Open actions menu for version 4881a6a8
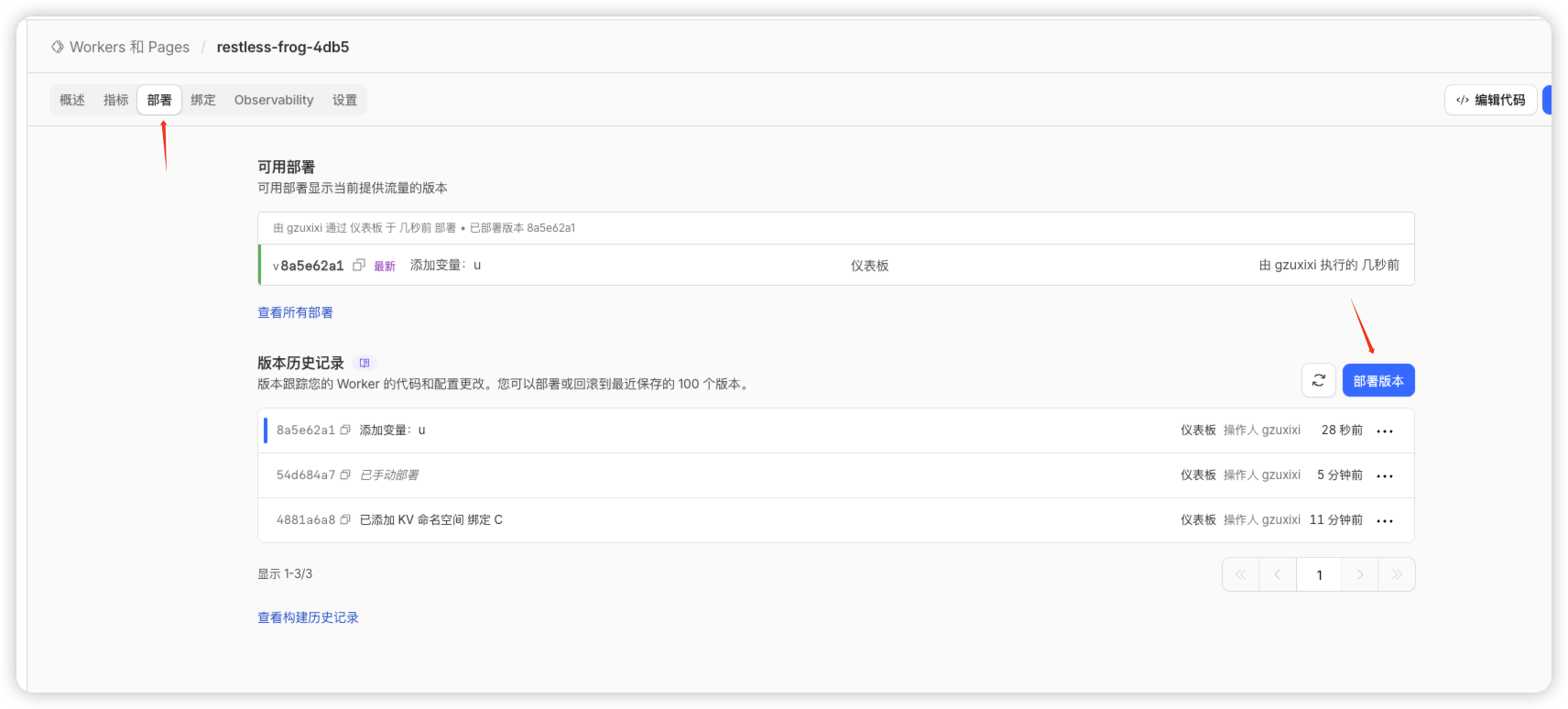The height and width of the screenshot is (709, 1568). click(1384, 520)
